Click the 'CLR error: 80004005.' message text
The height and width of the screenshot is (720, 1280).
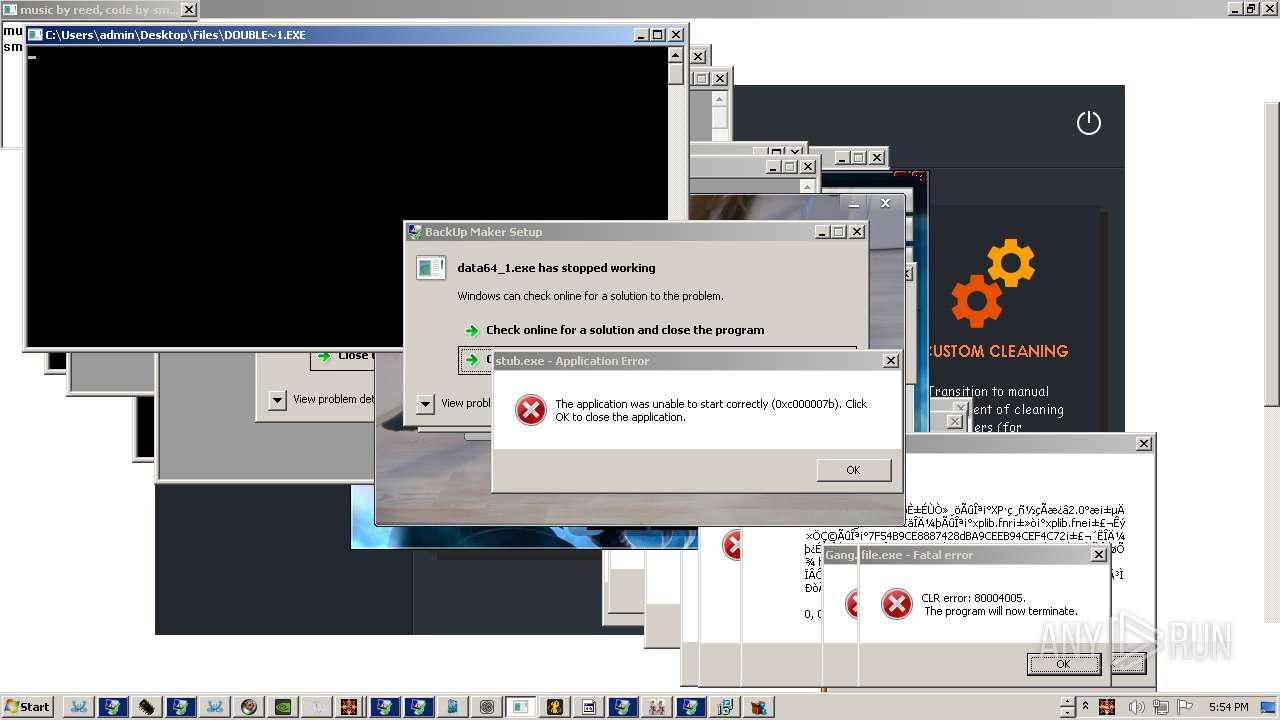pos(973,598)
